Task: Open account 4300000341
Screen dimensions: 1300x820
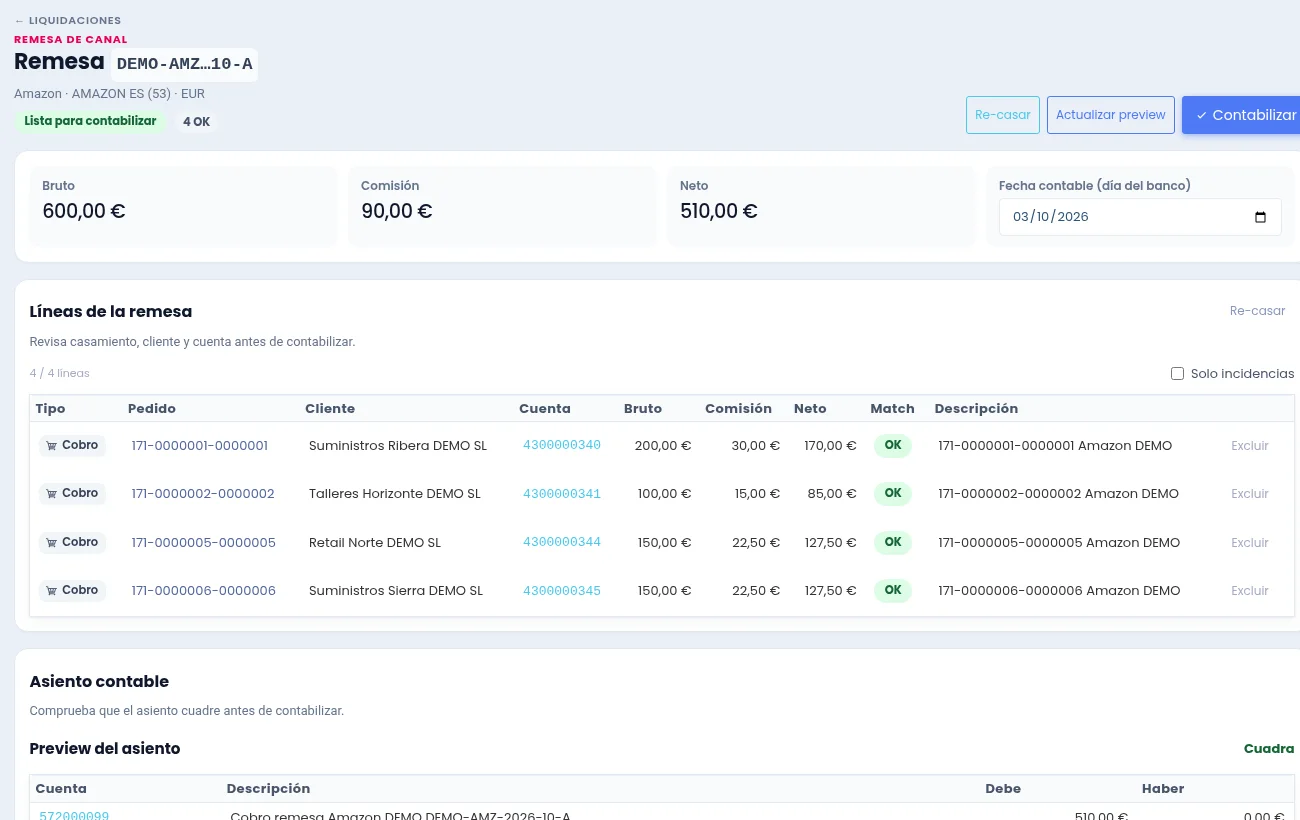Action: (562, 493)
